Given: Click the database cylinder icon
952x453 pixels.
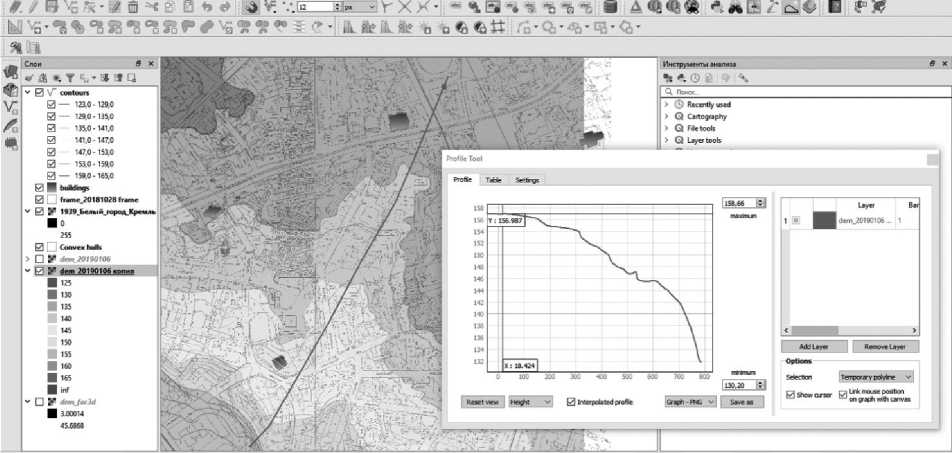Looking at the screenshot, I should click(x=611, y=7).
